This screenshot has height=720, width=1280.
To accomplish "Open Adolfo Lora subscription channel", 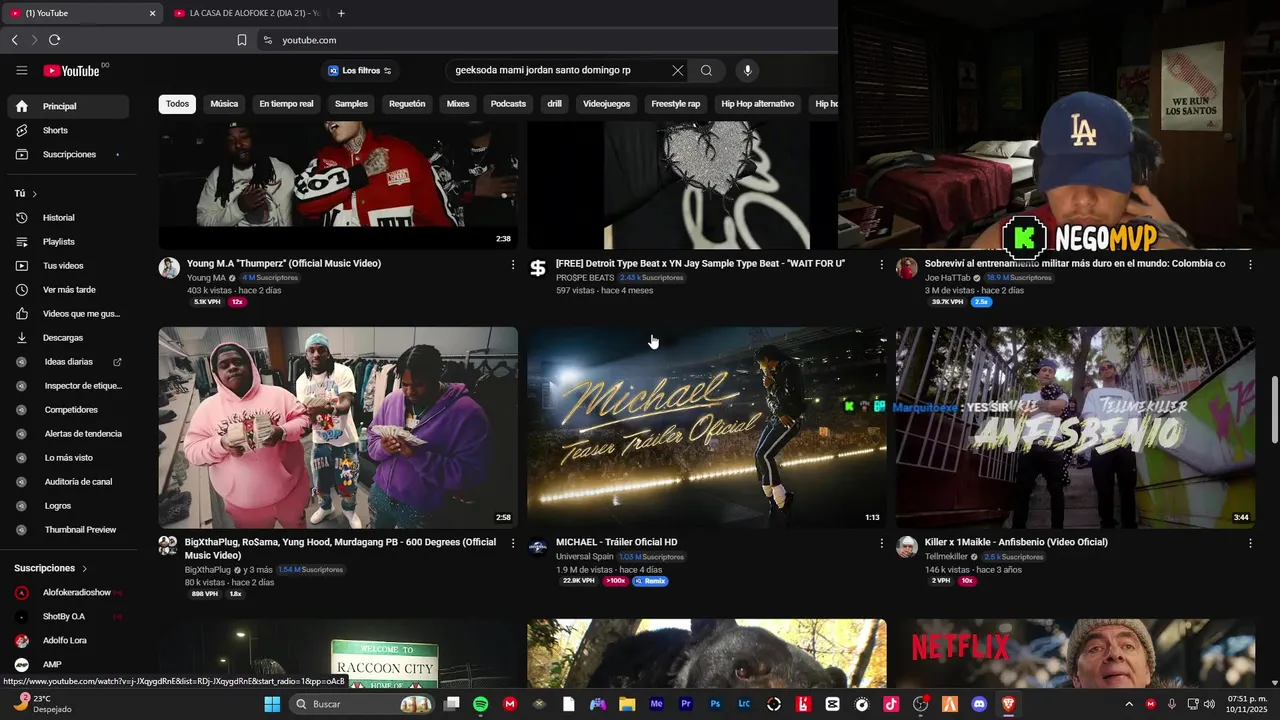I will coord(68,640).
